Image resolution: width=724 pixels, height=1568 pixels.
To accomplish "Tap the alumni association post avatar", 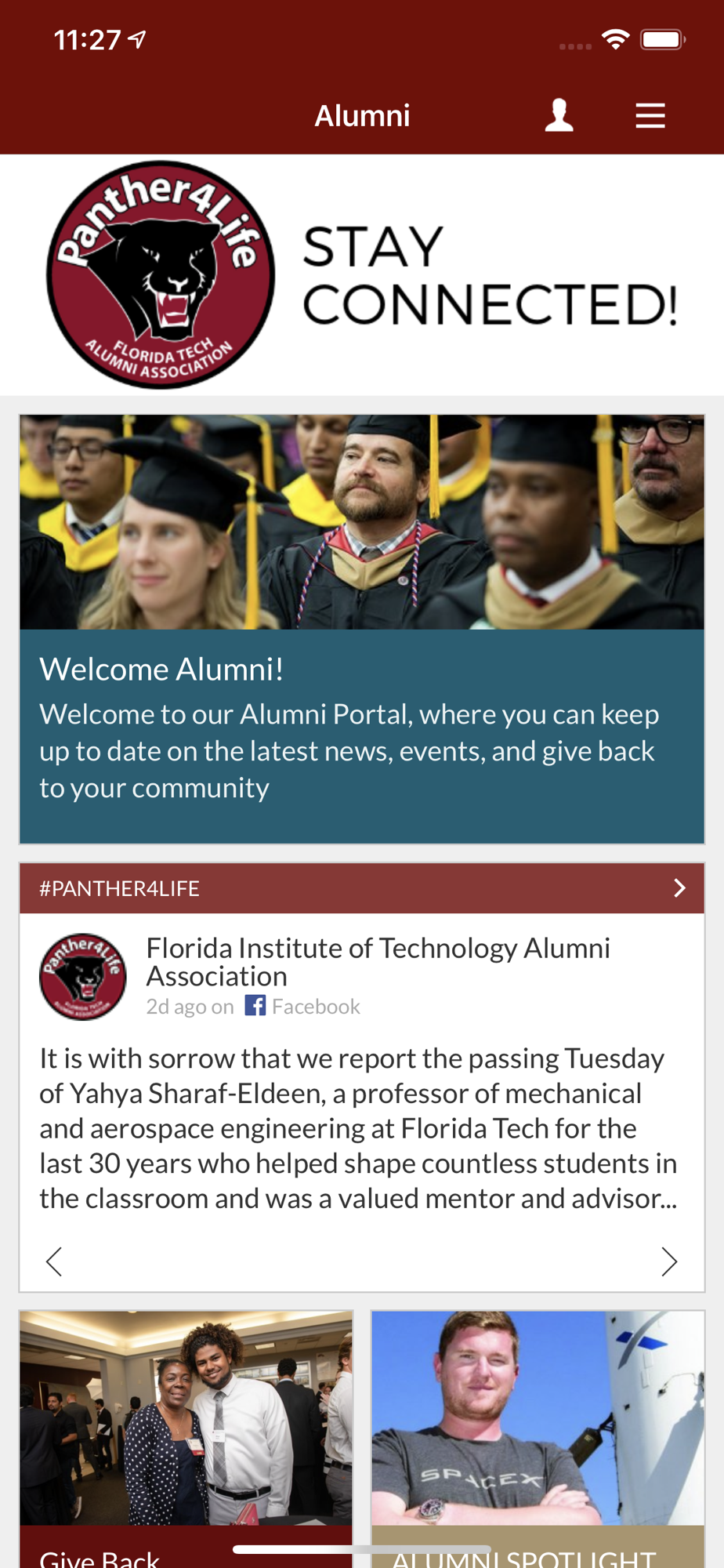I will [83, 976].
